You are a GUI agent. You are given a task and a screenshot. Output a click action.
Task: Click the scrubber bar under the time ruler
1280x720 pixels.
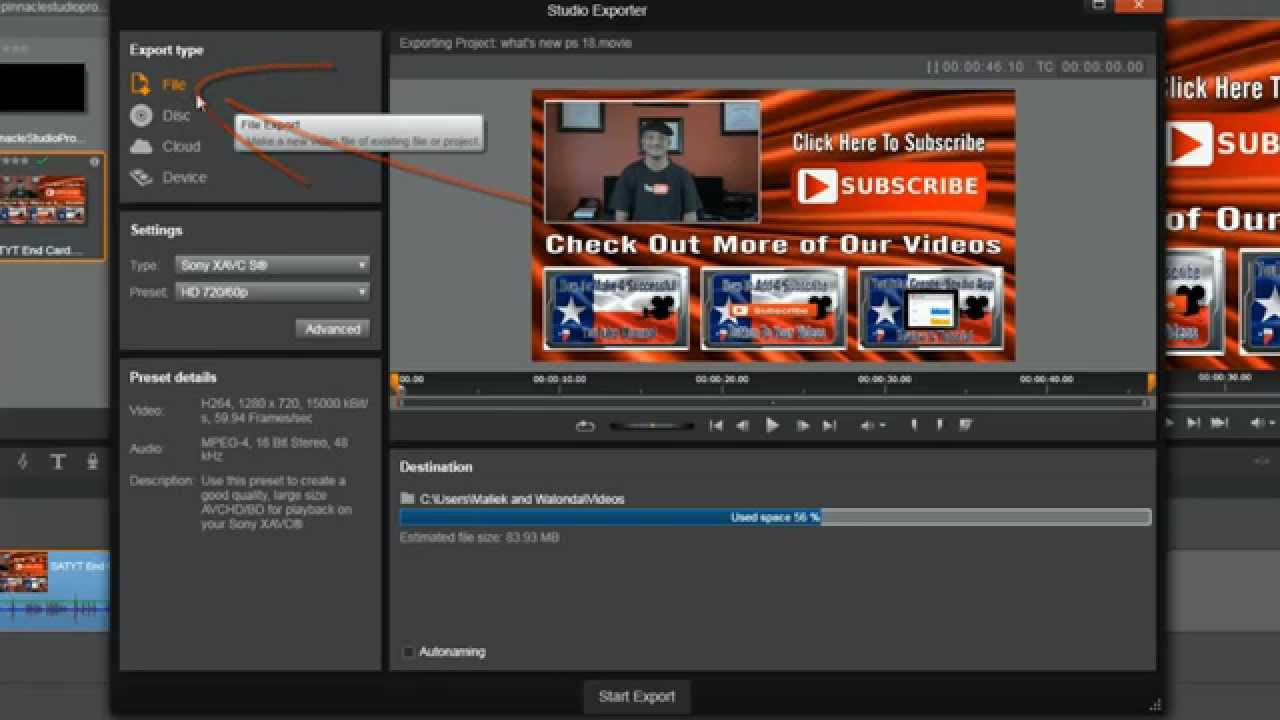[772, 402]
